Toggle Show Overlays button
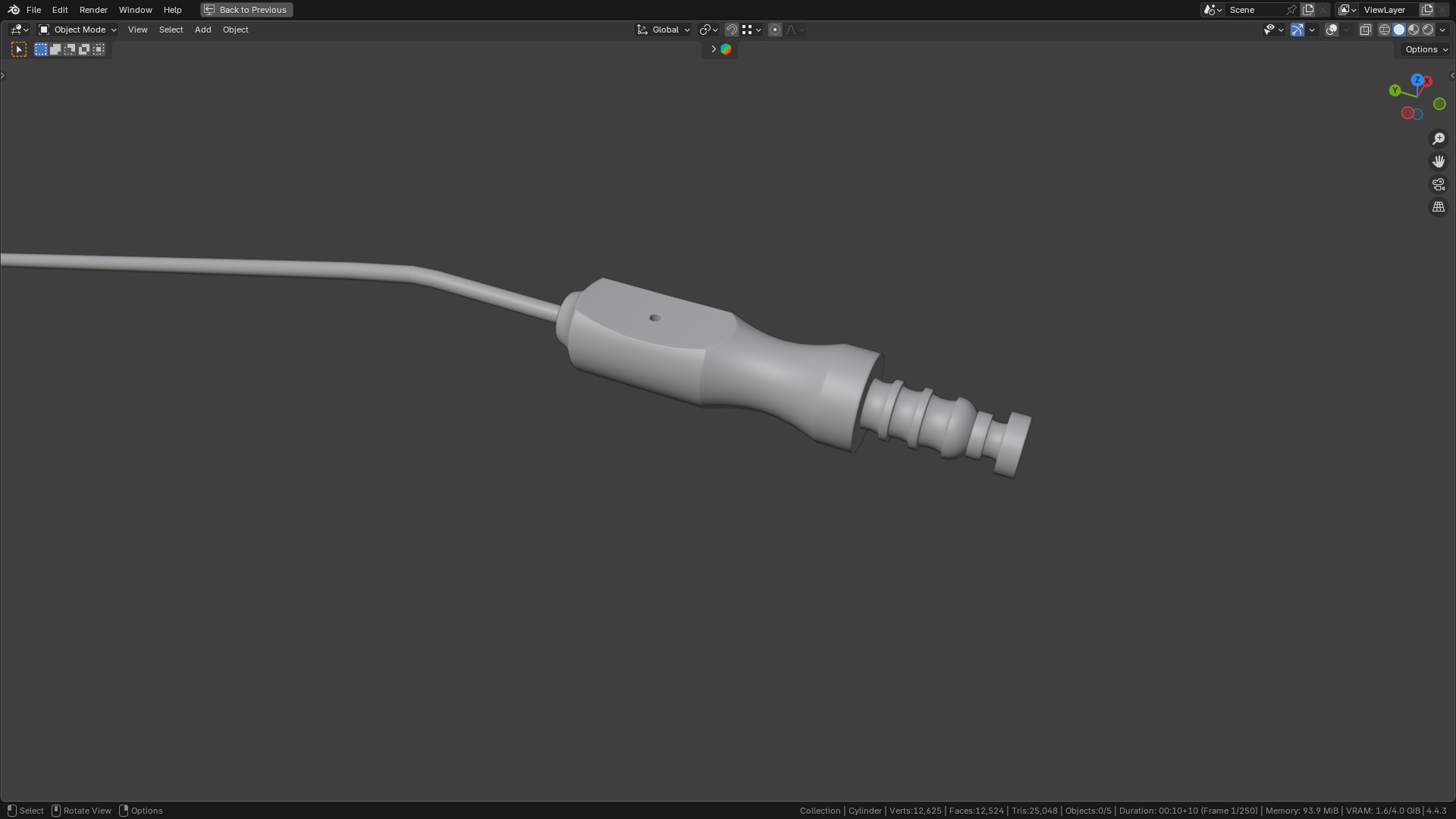 pyautogui.click(x=1332, y=30)
